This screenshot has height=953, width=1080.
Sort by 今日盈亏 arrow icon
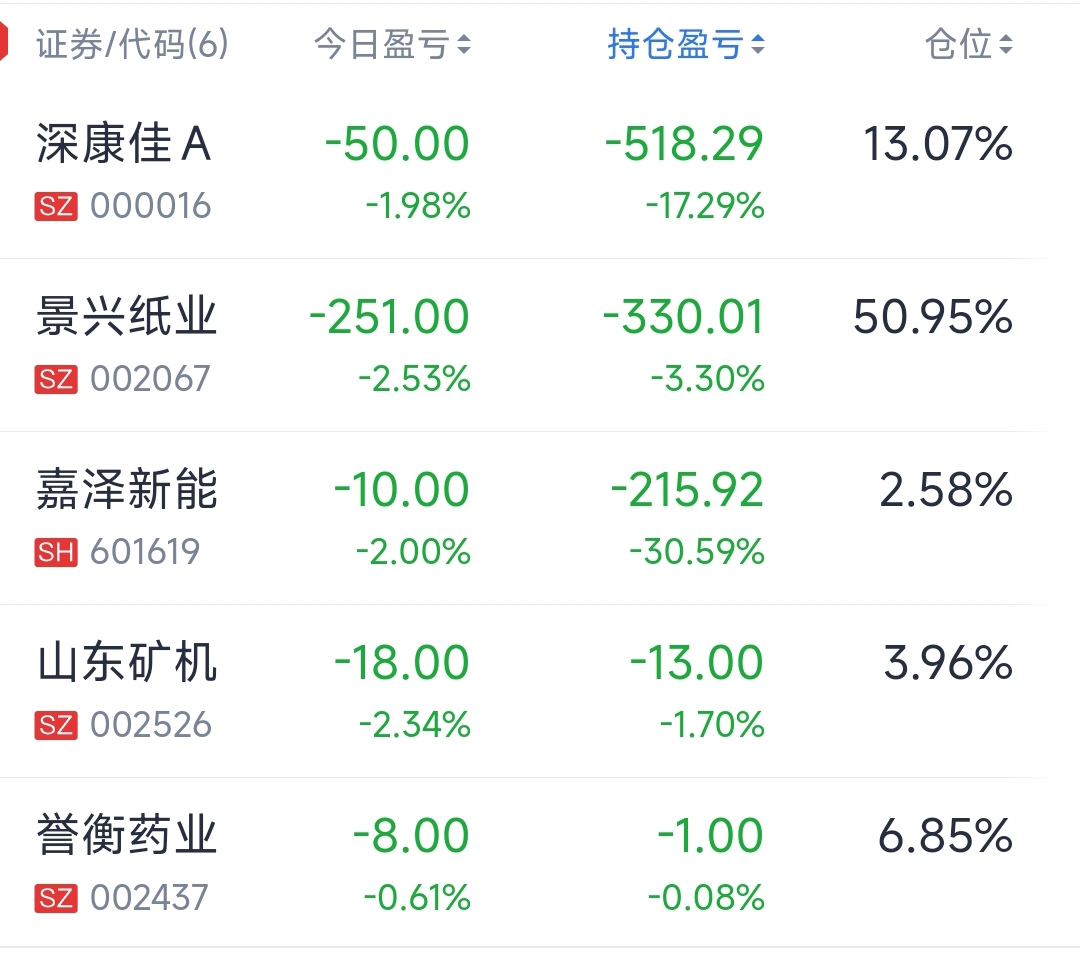464,45
